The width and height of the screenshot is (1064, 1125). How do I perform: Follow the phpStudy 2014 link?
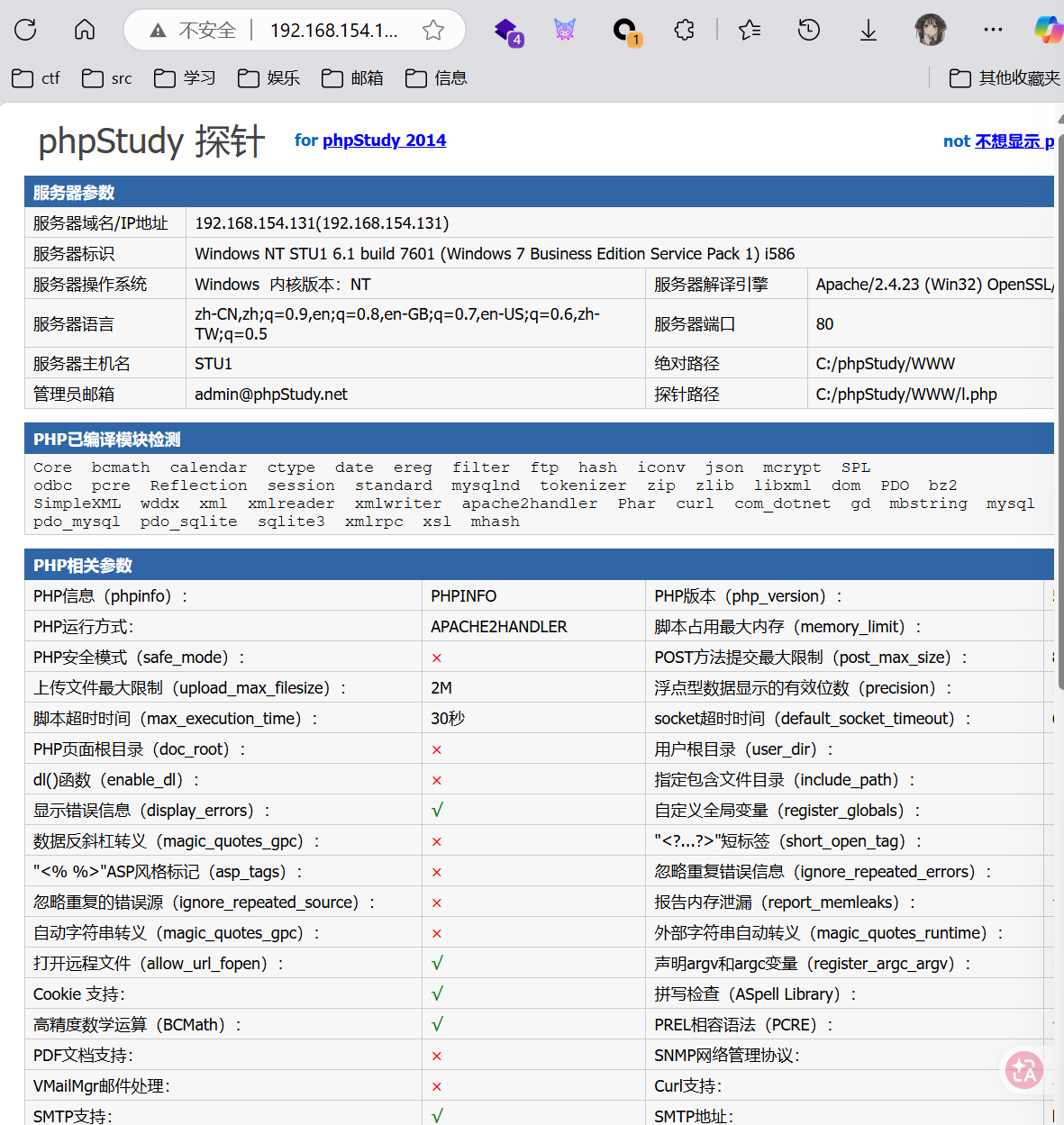384,141
